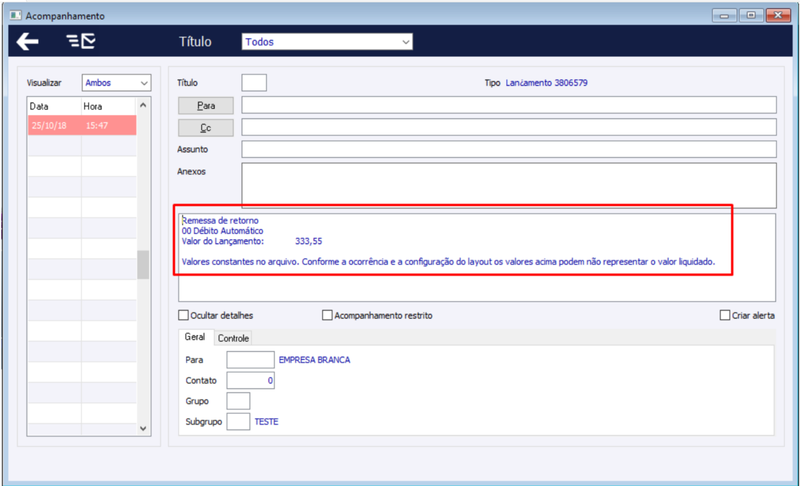Click into the Assunto field

click(x=509, y=149)
